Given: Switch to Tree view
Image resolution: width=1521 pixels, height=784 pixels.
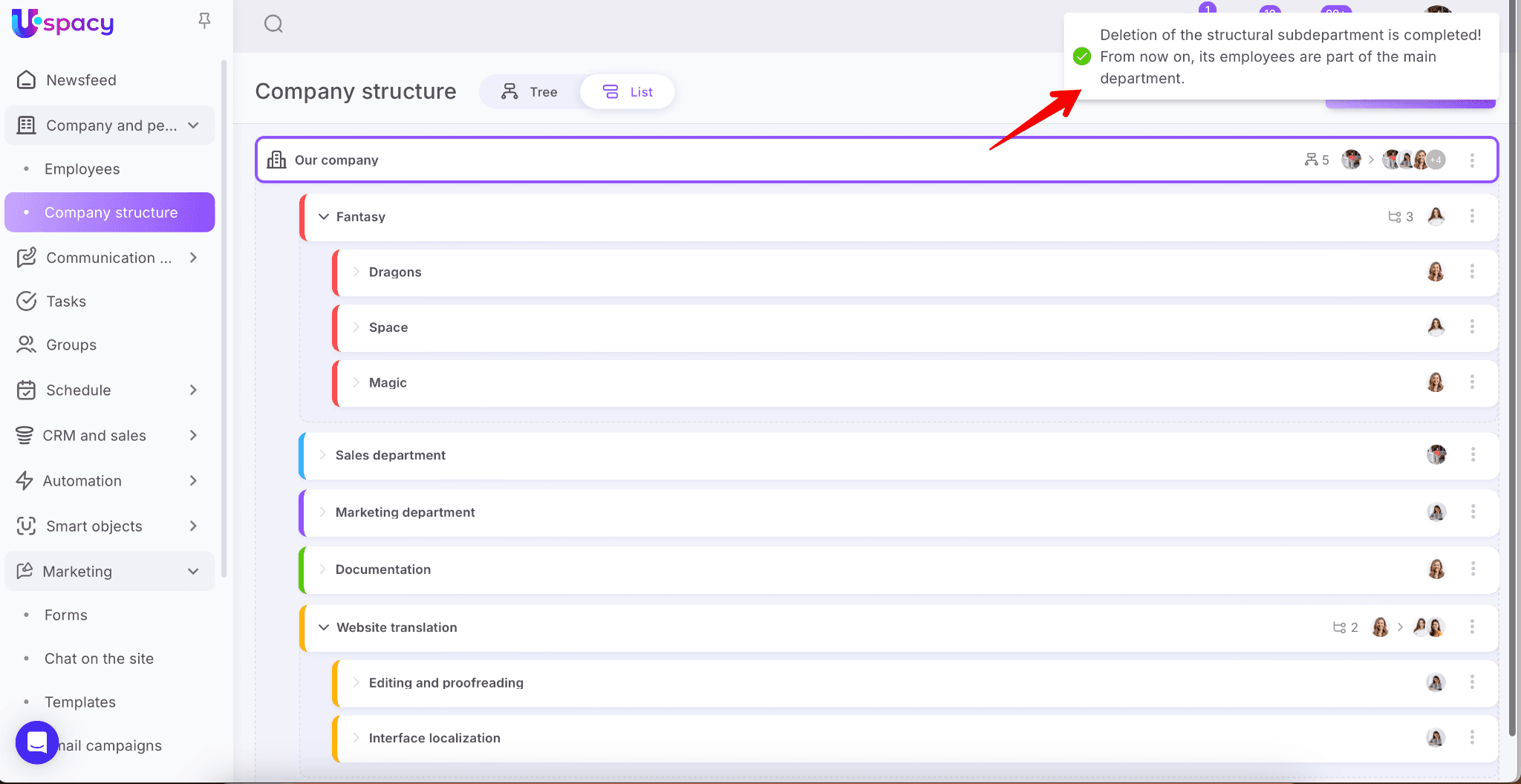Looking at the screenshot, I should pyautogui.click(x=530, y=92).
